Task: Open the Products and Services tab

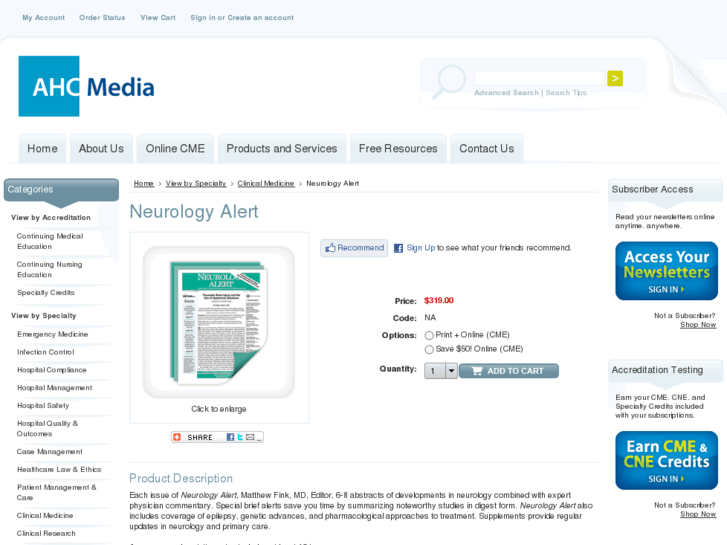Action: point(282,148)
